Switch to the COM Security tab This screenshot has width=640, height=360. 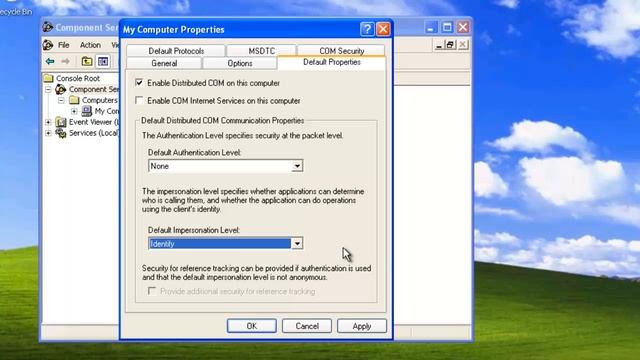[342, 51]
